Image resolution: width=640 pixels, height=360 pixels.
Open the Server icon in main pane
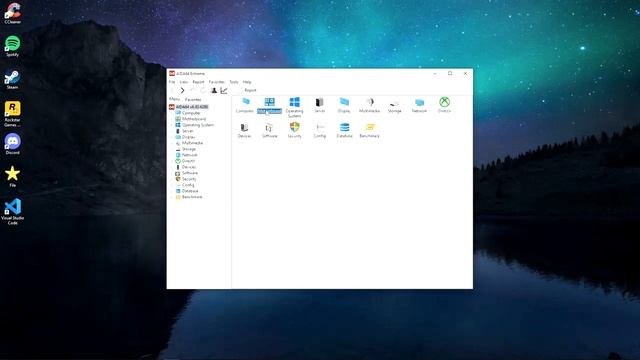click(x=320, y=105)
